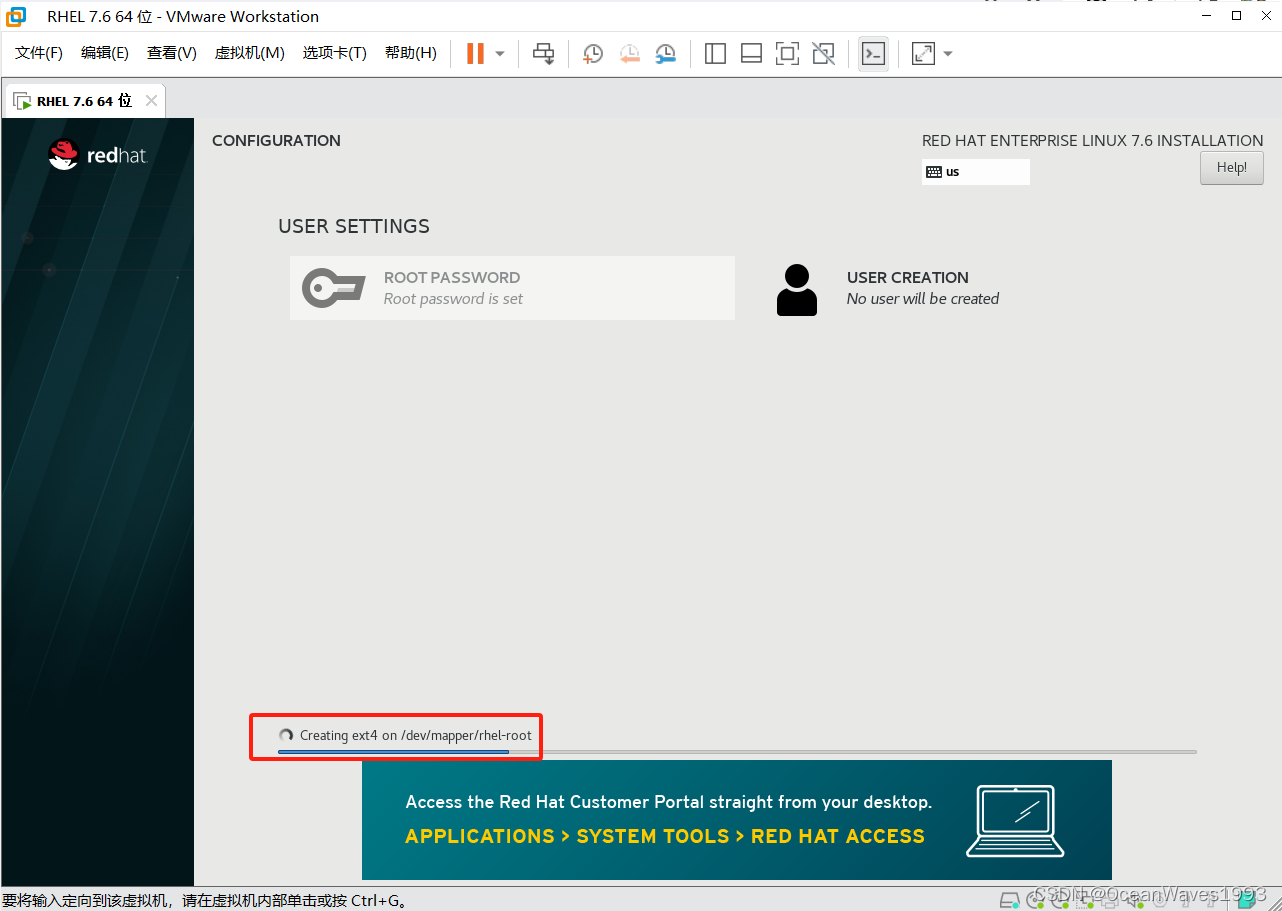Expand the power options dropdown arrow

500,54
